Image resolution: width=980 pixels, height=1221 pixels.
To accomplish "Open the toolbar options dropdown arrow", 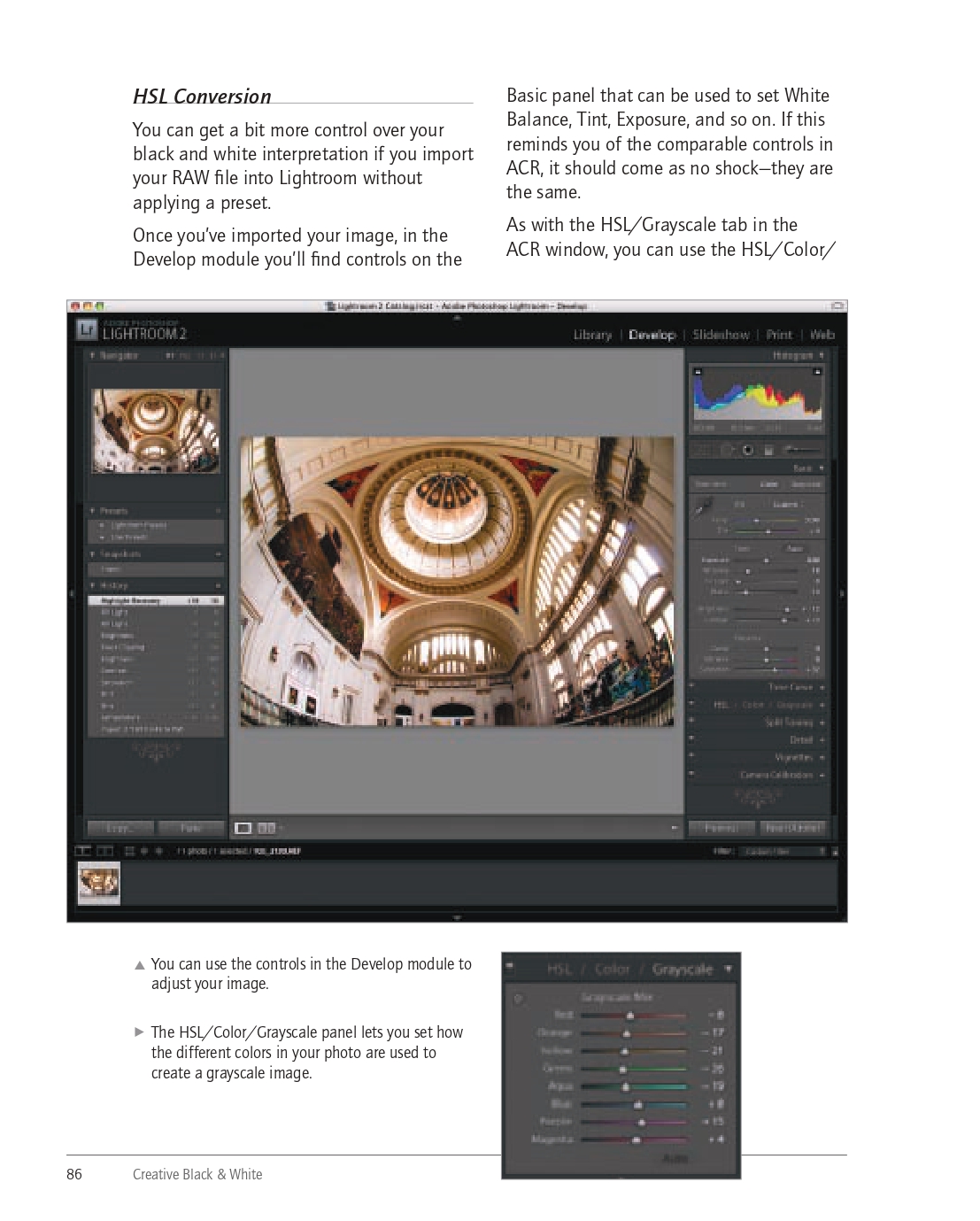I will [x=675, y=829].
